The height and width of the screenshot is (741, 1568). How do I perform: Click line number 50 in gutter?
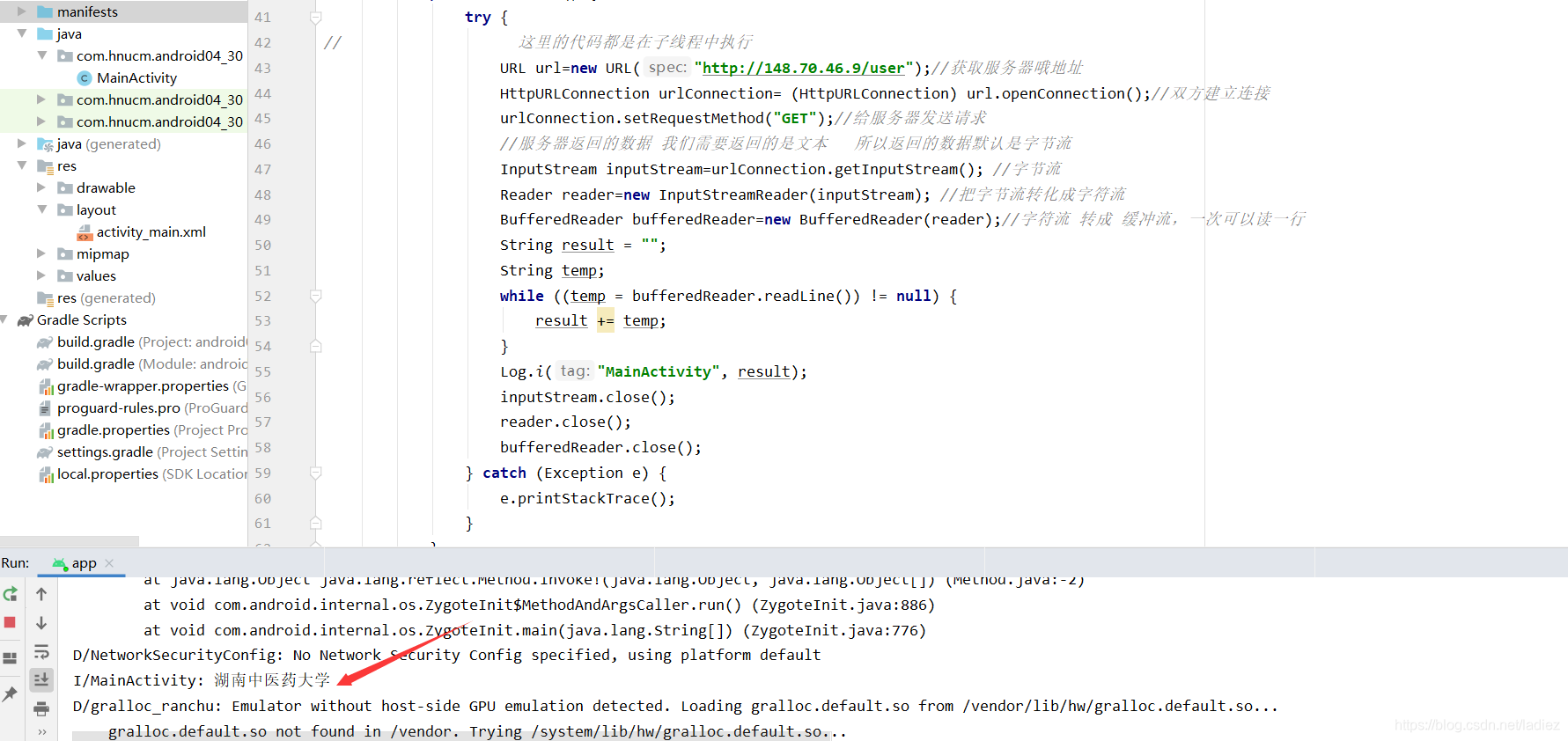pos(262,246)
